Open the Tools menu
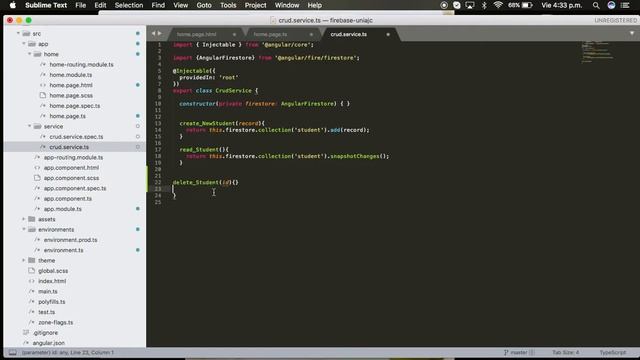This screenshot has width=640, height=360. click(x=228, y=5)
